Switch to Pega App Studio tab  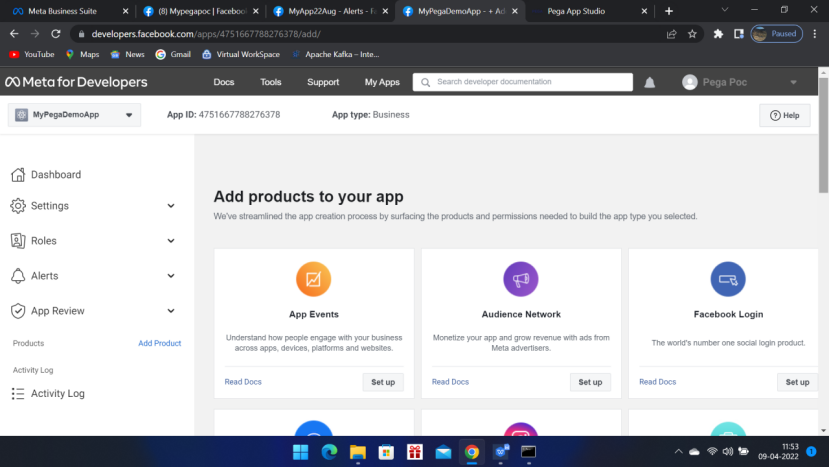(x=576, y=11)
